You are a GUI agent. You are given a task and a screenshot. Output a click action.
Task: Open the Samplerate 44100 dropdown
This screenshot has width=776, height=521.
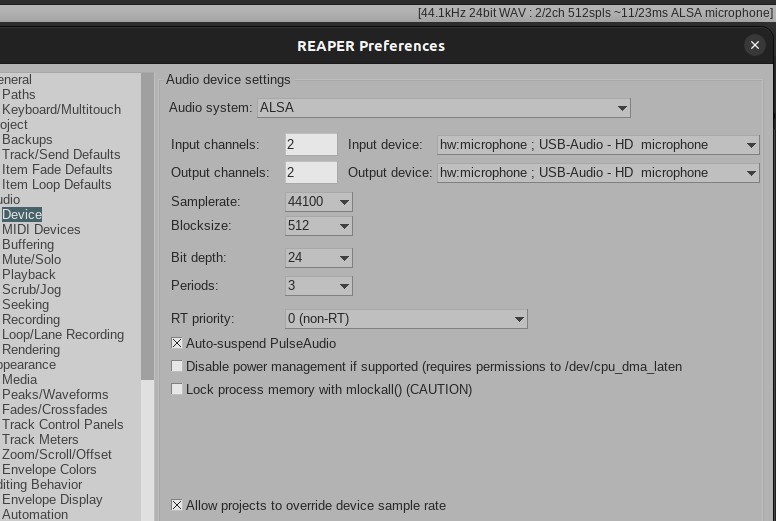tap(319, 201)
